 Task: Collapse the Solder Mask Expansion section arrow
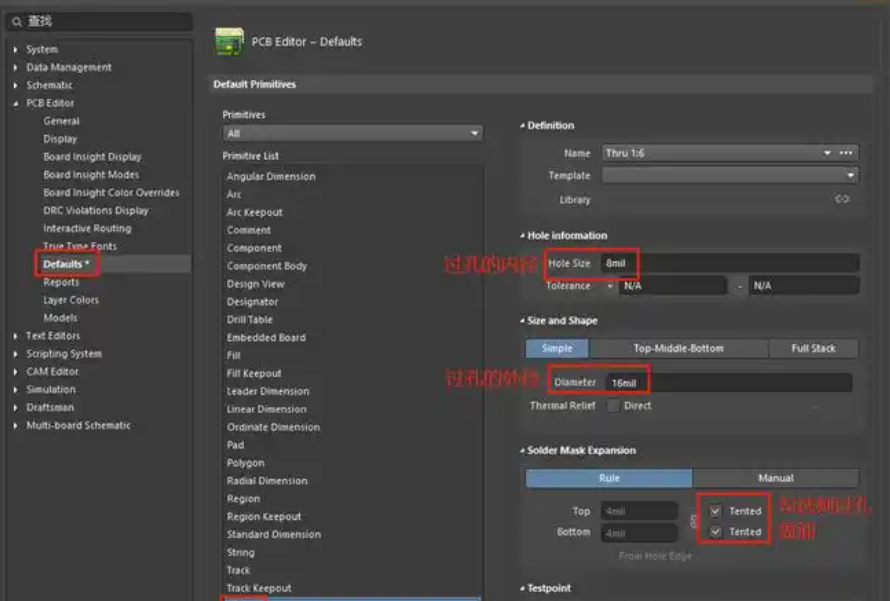(x=522, y=451)
